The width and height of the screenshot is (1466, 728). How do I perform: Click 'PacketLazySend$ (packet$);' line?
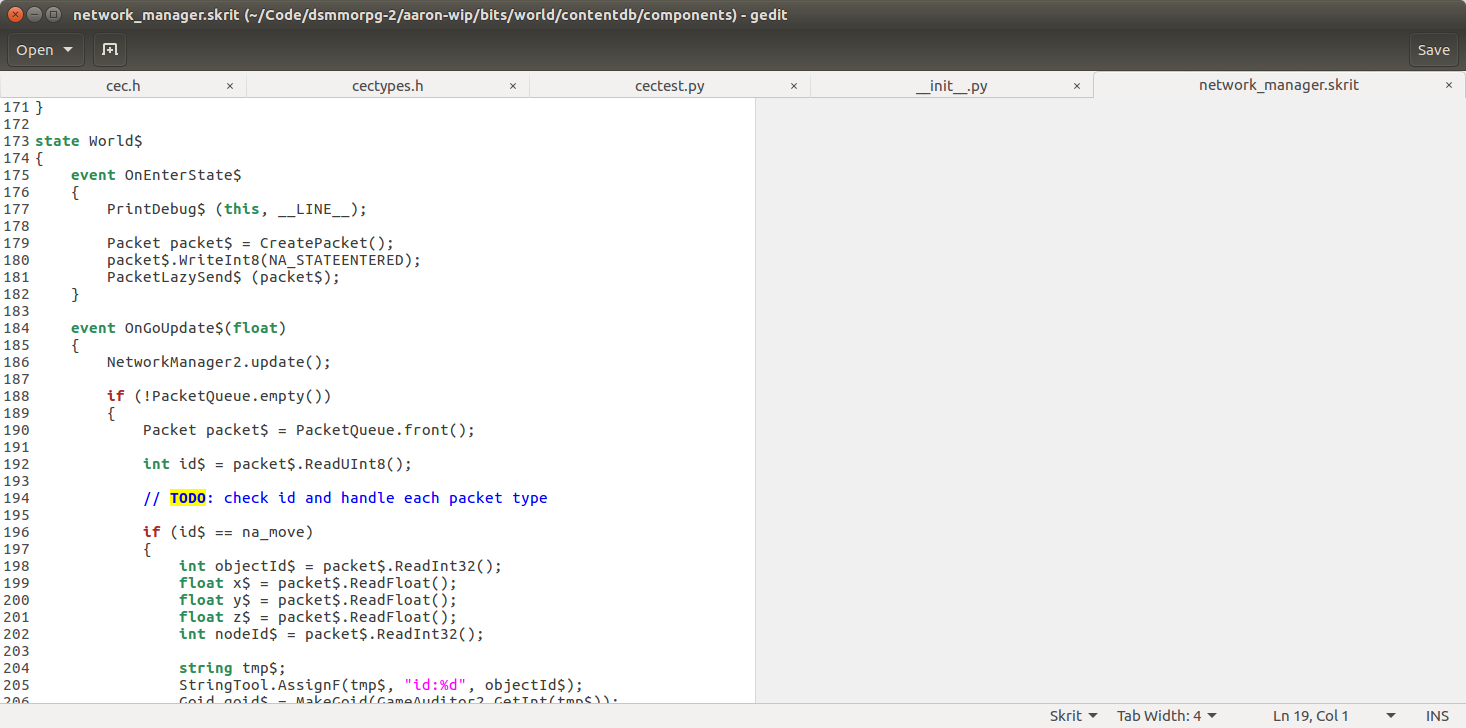224,277
